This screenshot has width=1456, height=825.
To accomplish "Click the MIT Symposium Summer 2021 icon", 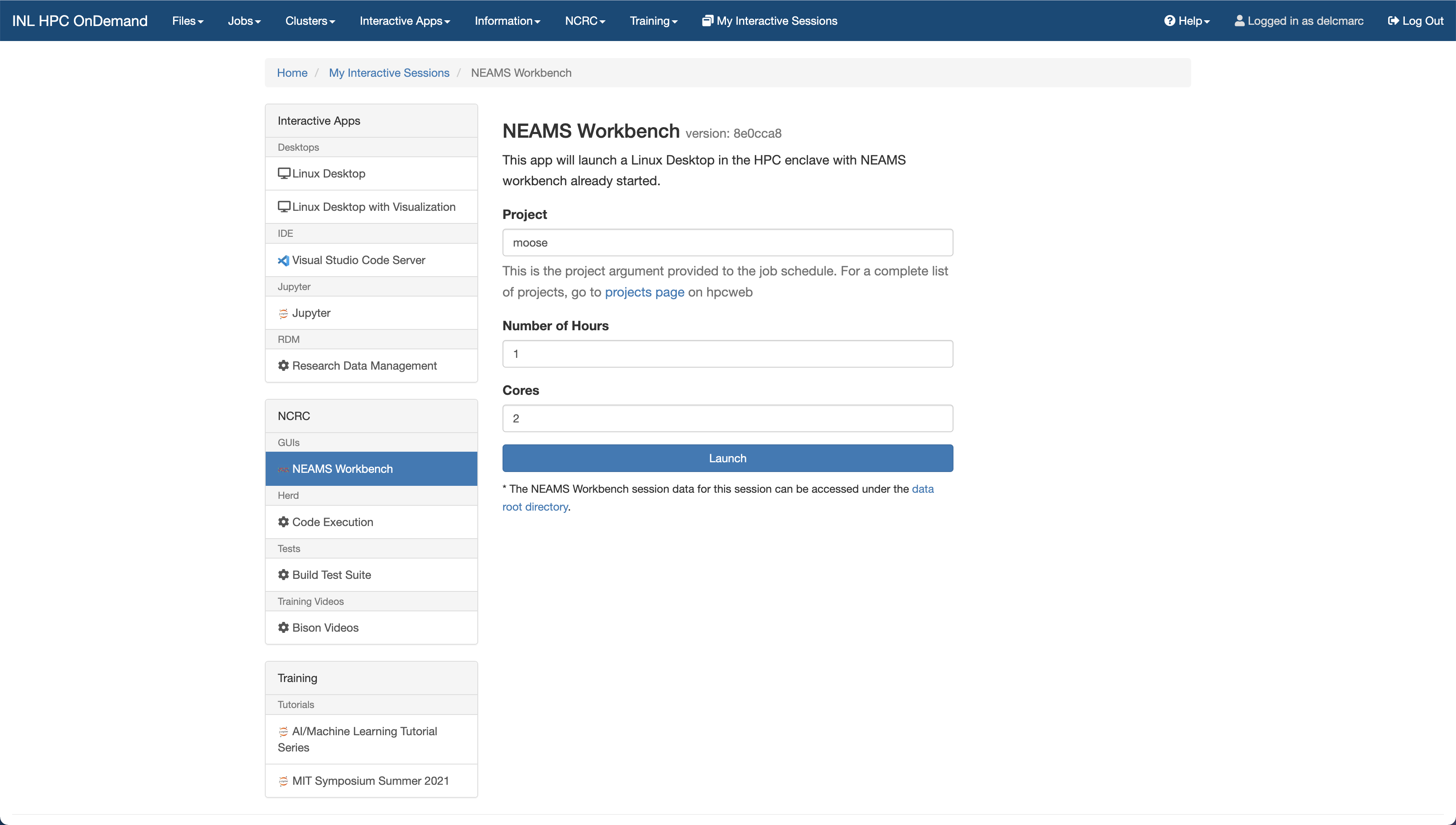I will pos(283,781).
